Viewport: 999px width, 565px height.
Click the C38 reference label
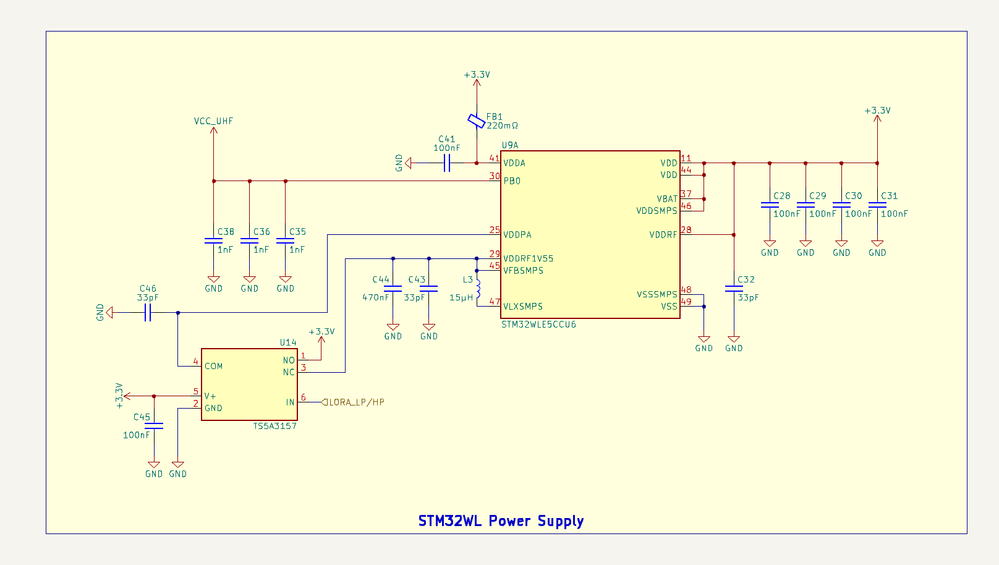tap(226, 232)
